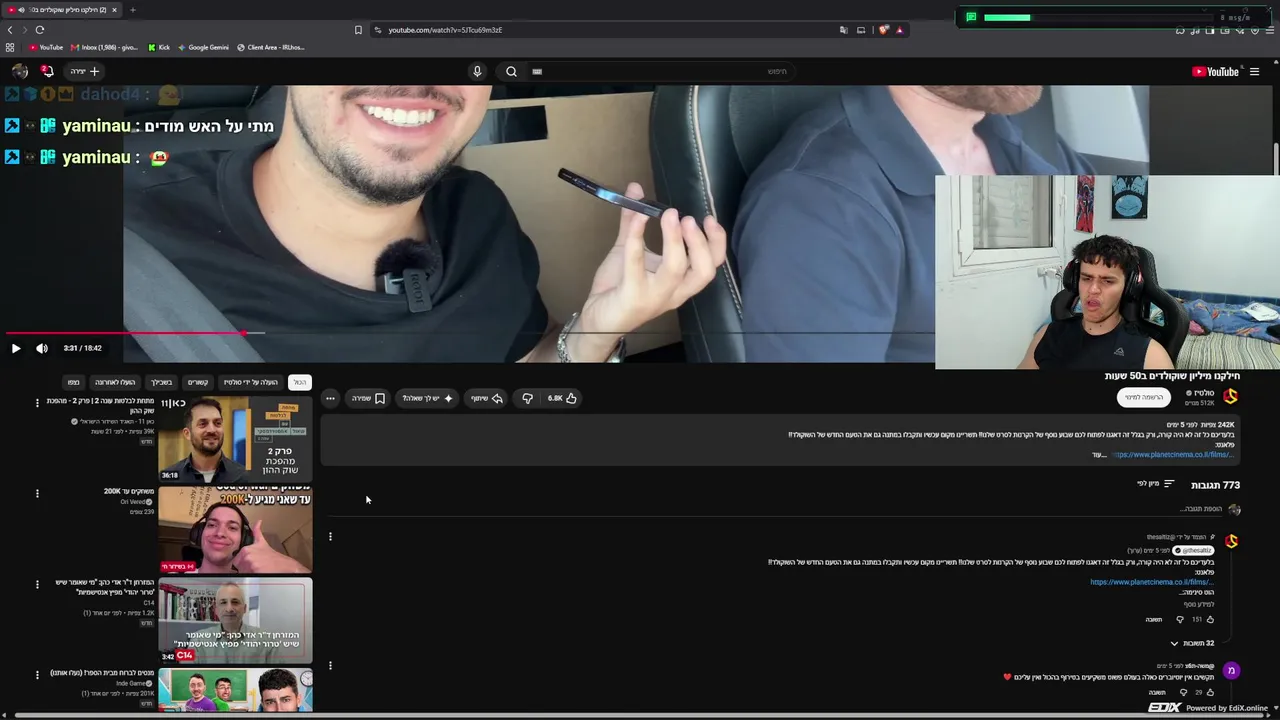Close the current YouTube browser tab
1280x720 pixels.
coord(114,10)
